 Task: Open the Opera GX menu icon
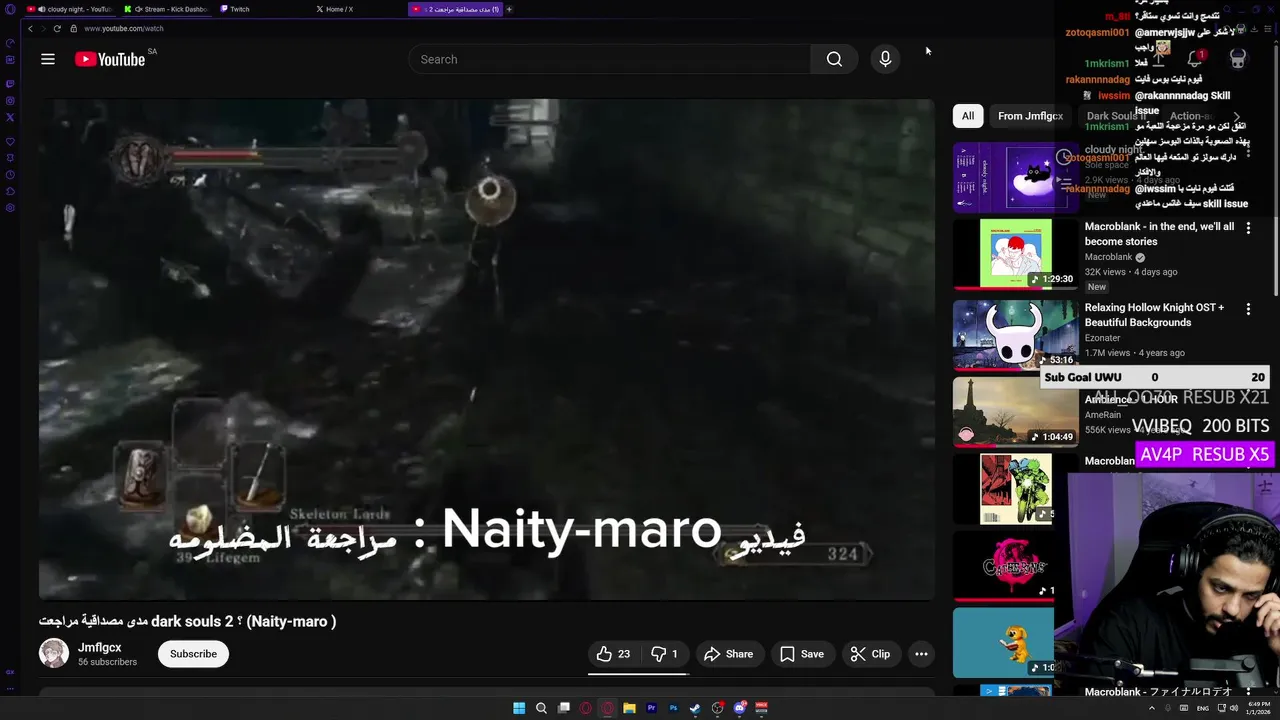point(10,9)
